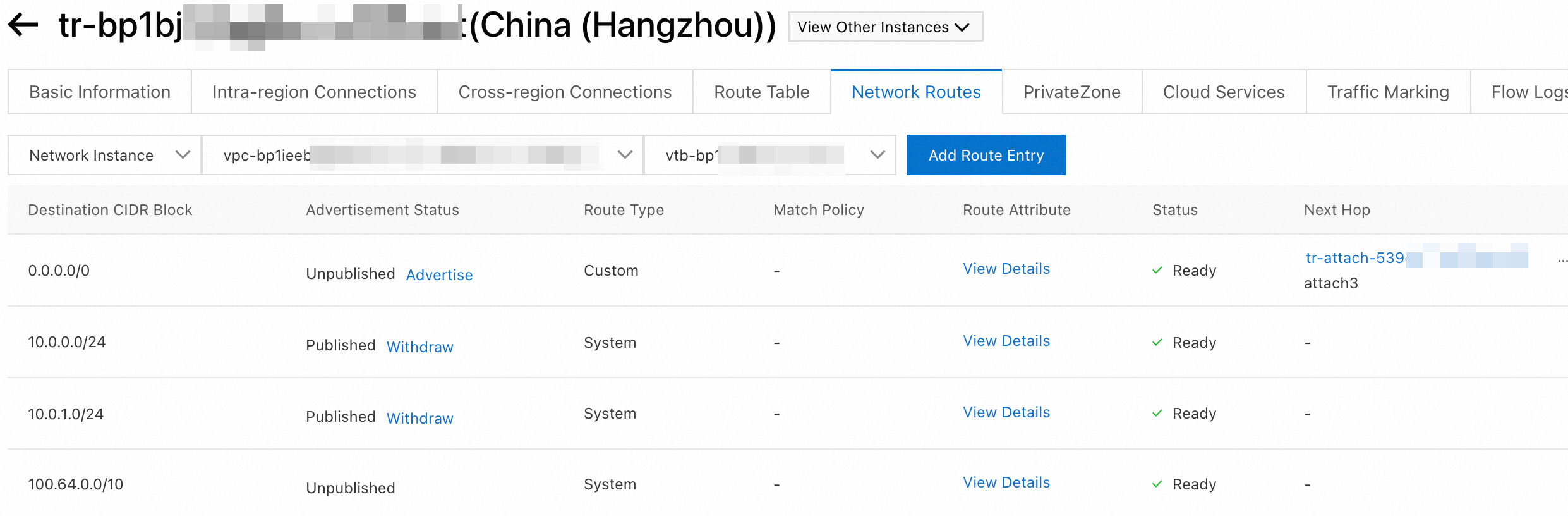
Task: Open the Traffic Marking tab
Action: pos(1388,92)
